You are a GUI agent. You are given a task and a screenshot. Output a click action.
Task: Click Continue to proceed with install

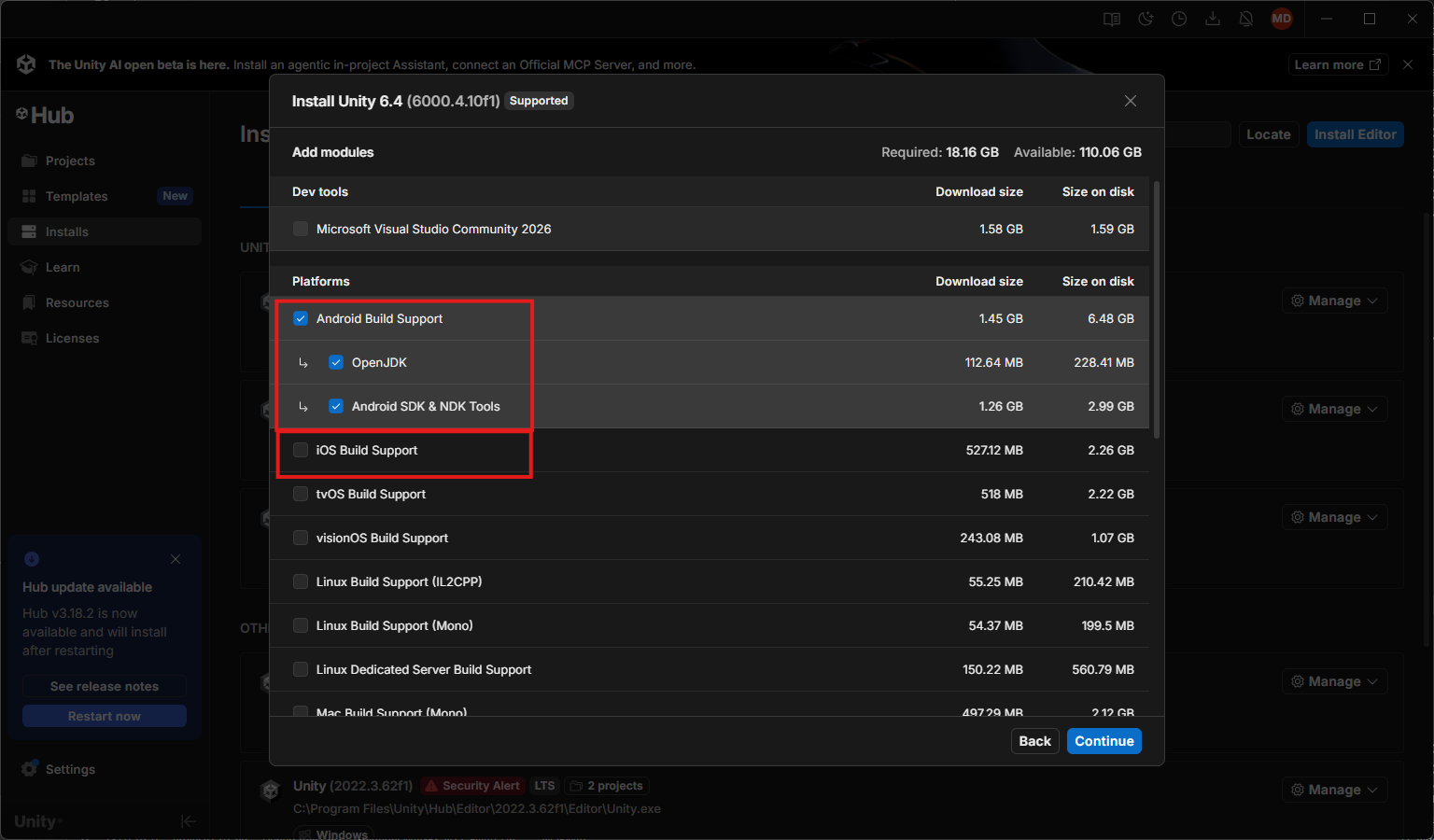pyautogui.click(x=1104, y=741)
